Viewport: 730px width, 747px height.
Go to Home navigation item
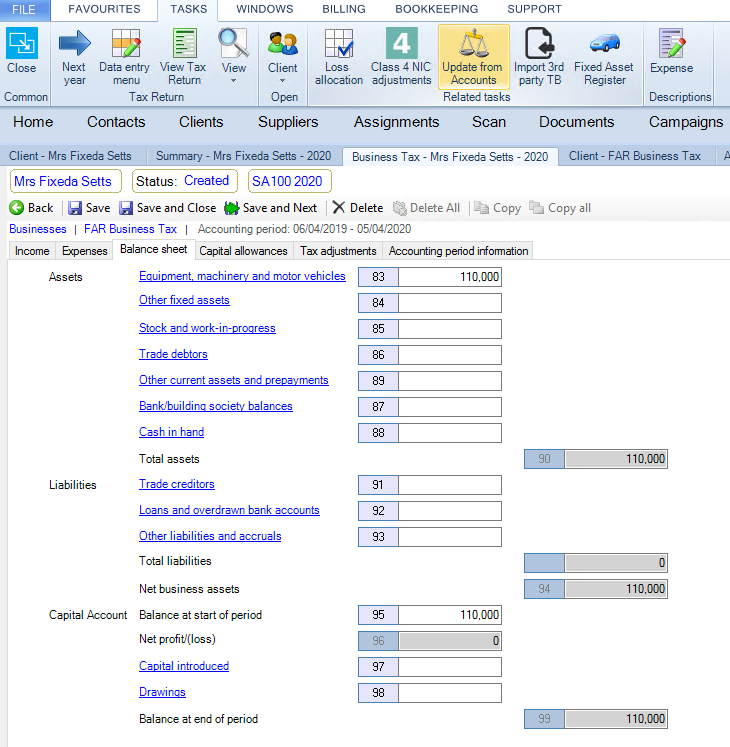(x=33, y=122)
